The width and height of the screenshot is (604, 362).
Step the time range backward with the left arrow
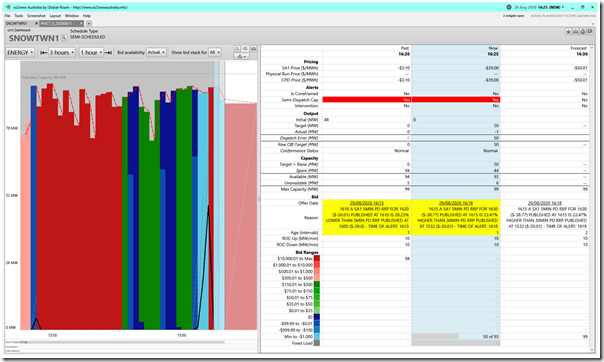[44, 52]
